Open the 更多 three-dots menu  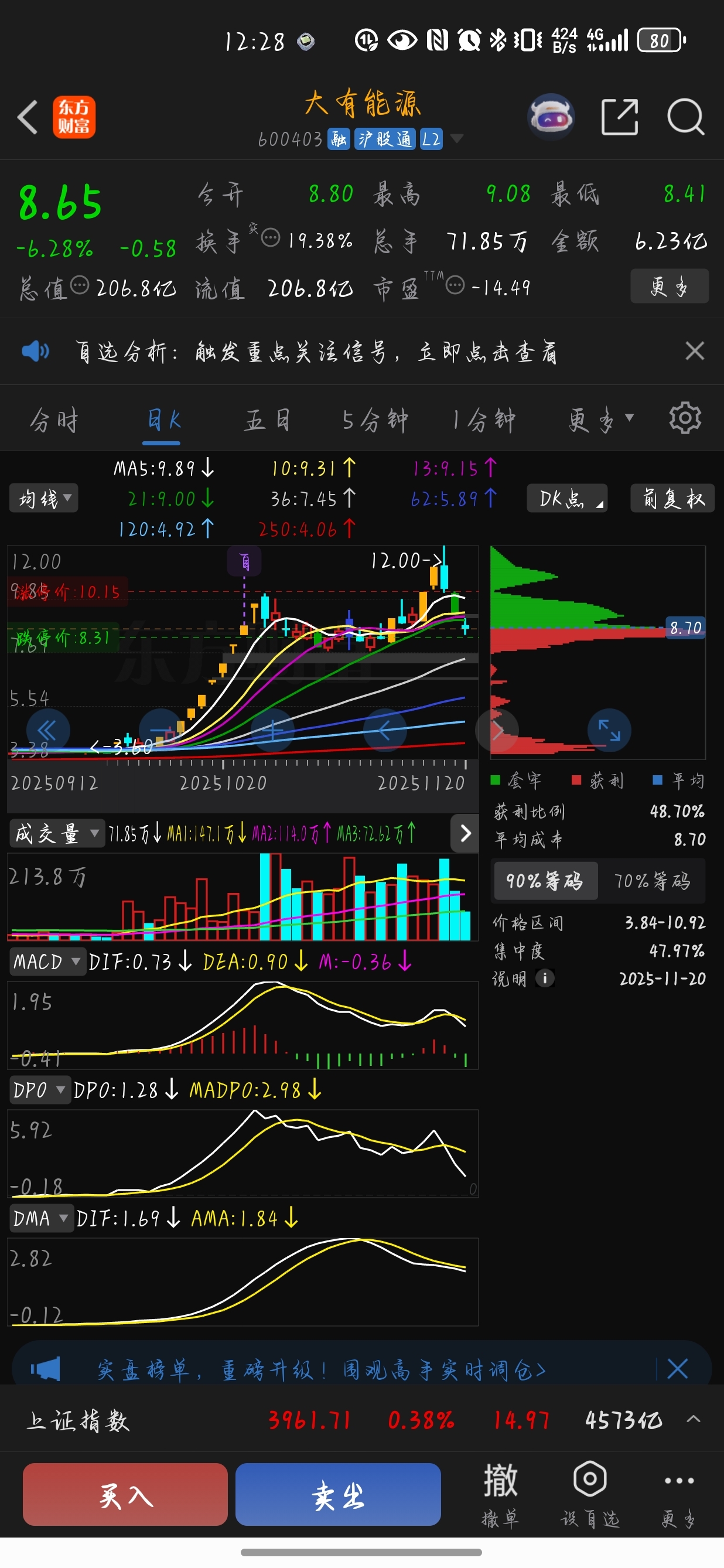click(678, 1494)
